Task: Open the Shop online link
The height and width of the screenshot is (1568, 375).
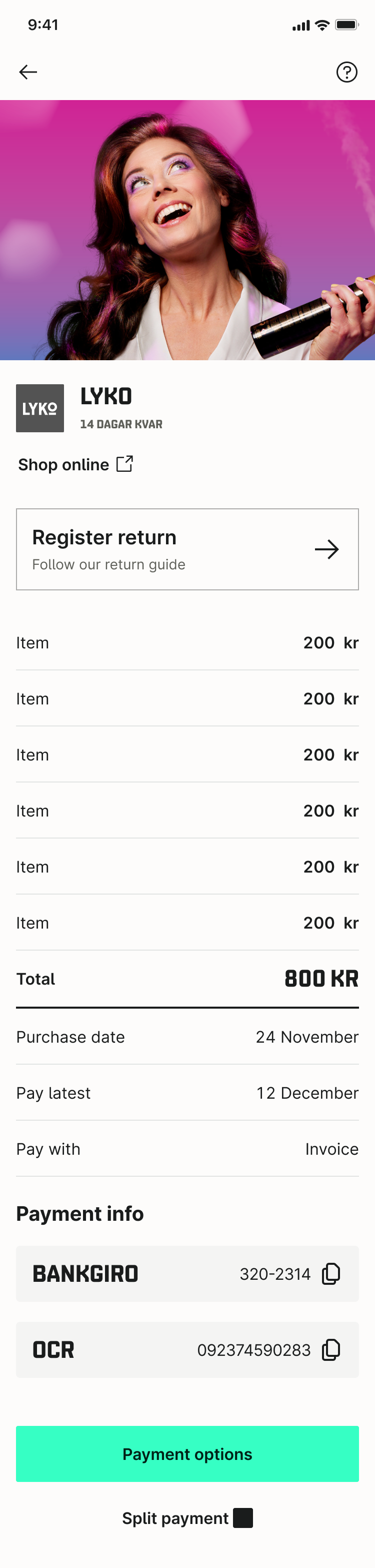Action: coord(63,464)
